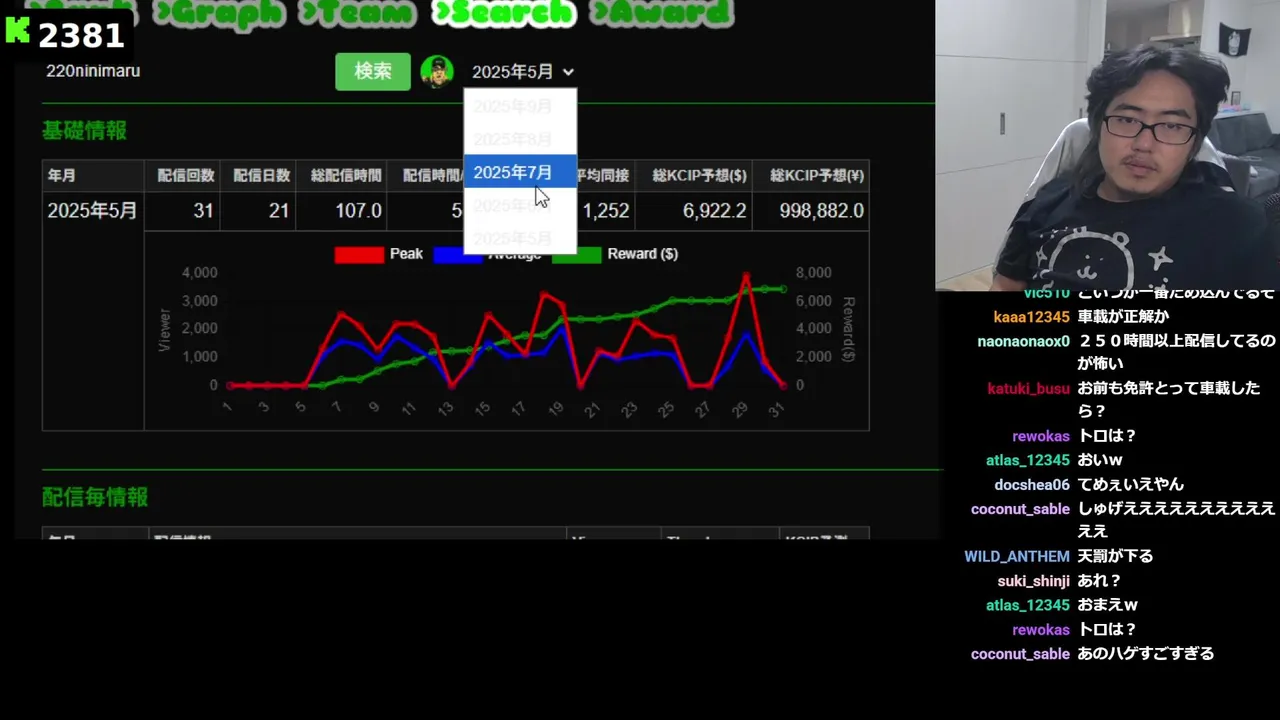Click the 2381 viewer count overlay

(81, 36)
